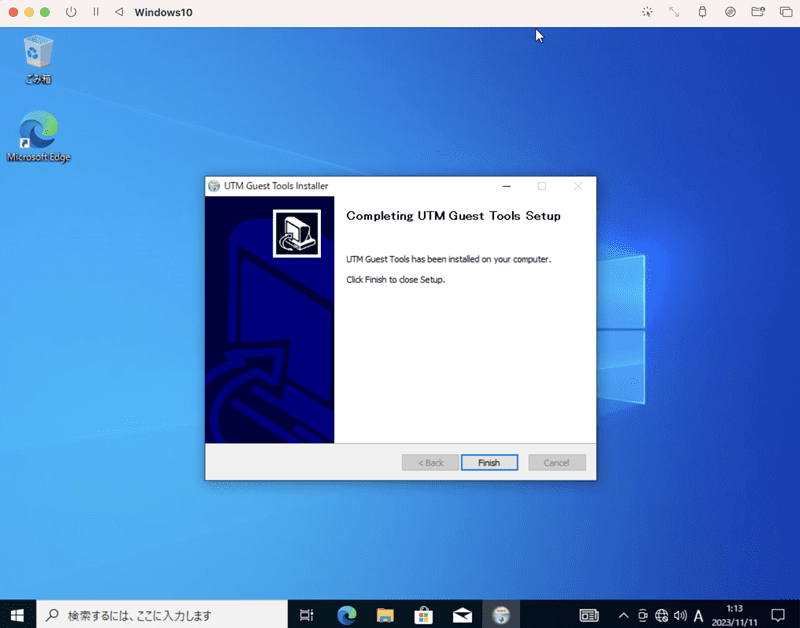Click the Cancel button in the installer

click(557, 463)
